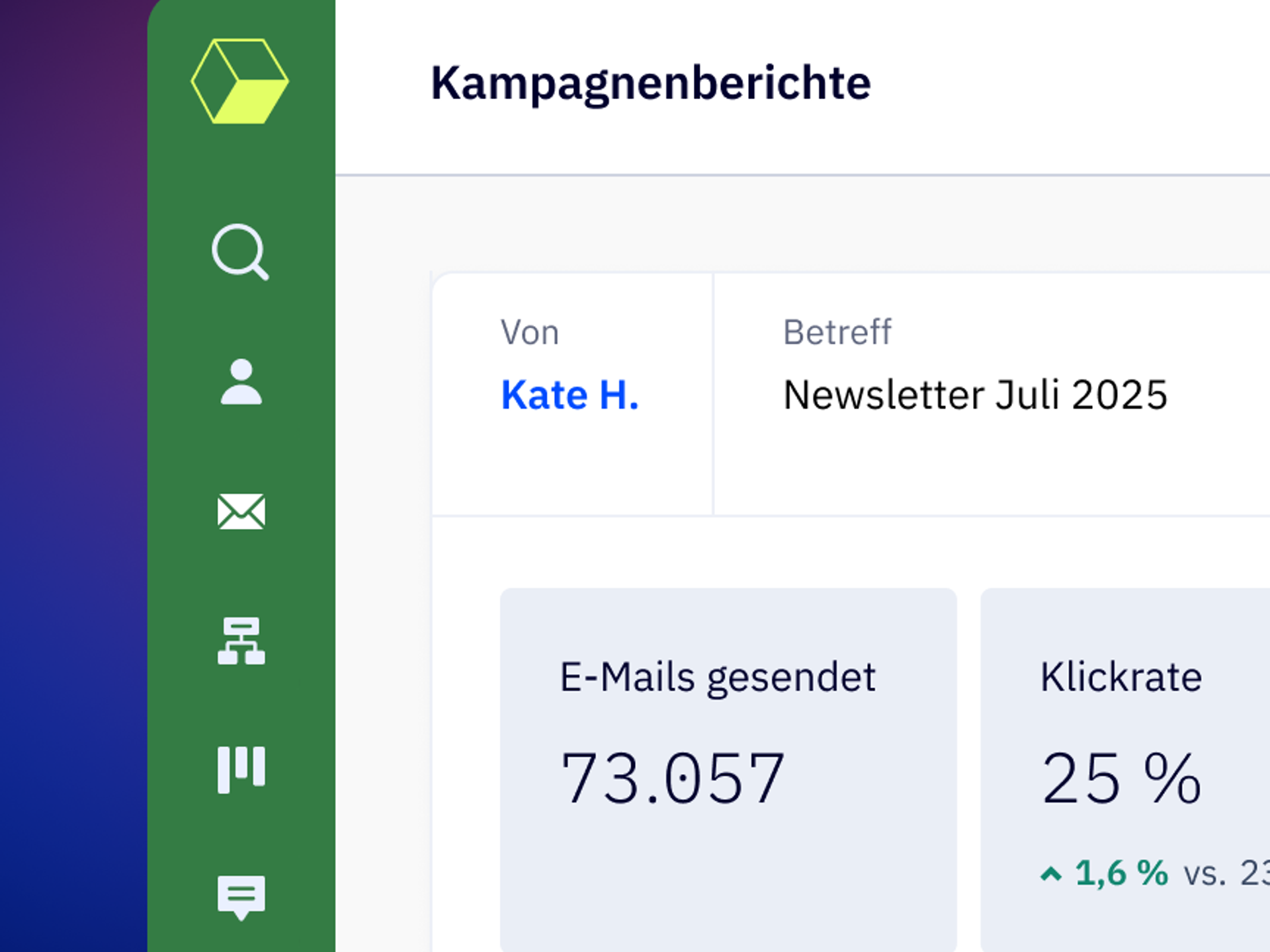This screenshot has width=1270, height=952.
Task: Click green upward arrow beside 1,6 %
Action: point(1050,874)
